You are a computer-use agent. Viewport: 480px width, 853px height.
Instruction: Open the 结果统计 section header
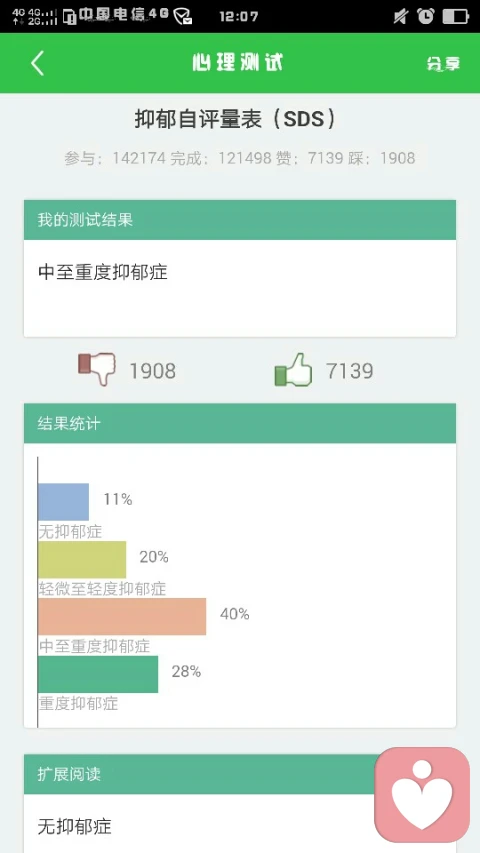pyautogui.click(x=240, y=423)
